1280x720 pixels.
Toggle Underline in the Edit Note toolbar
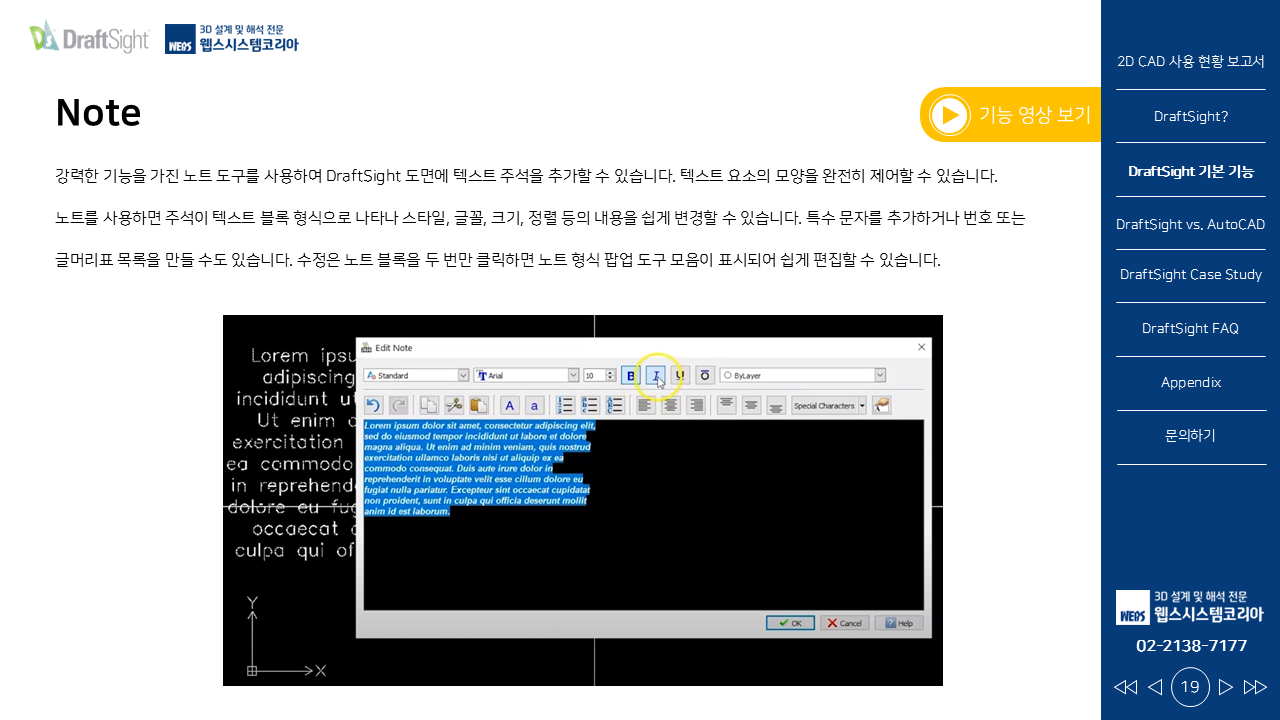tap(680, 375)
